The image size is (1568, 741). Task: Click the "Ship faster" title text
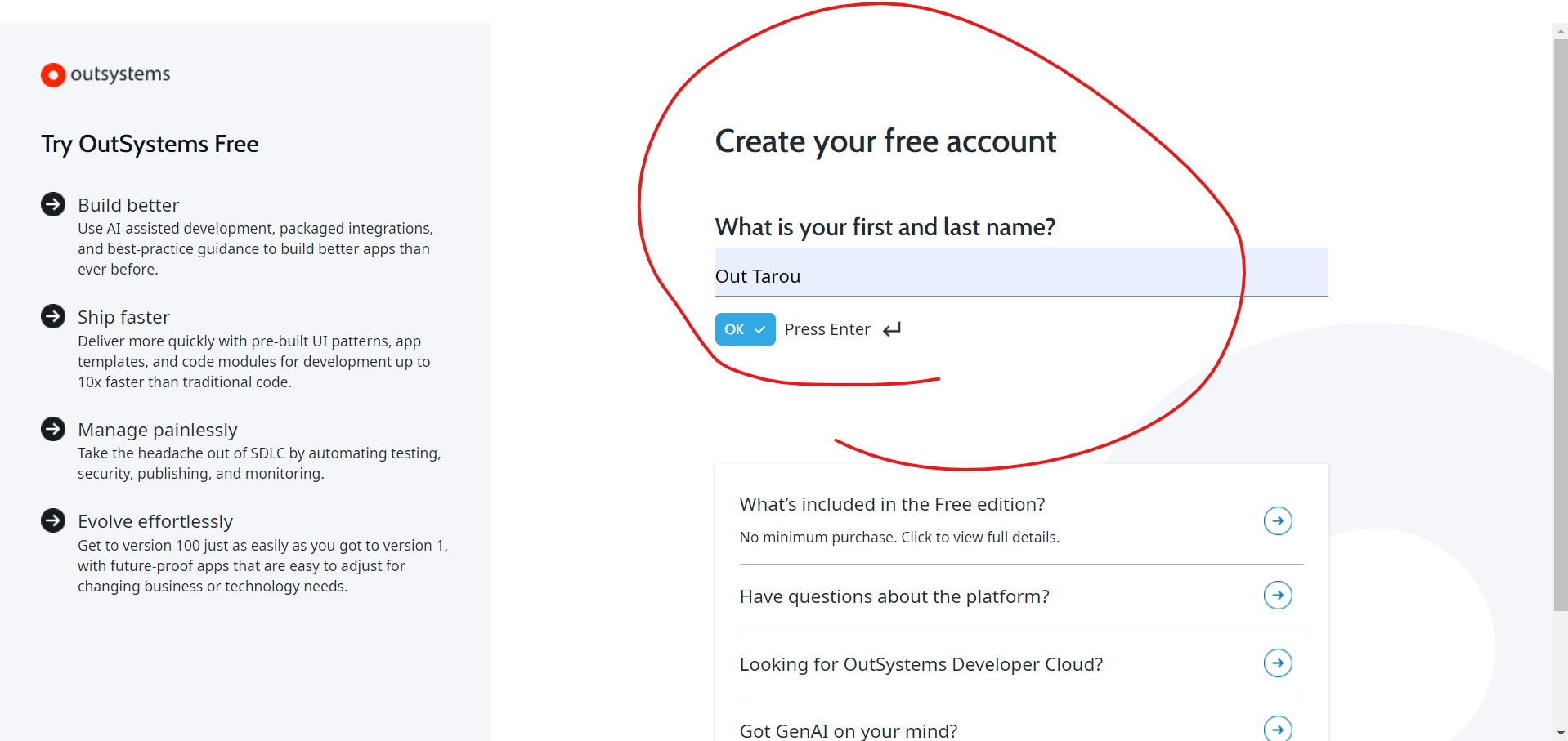click(x=123, y=317)
